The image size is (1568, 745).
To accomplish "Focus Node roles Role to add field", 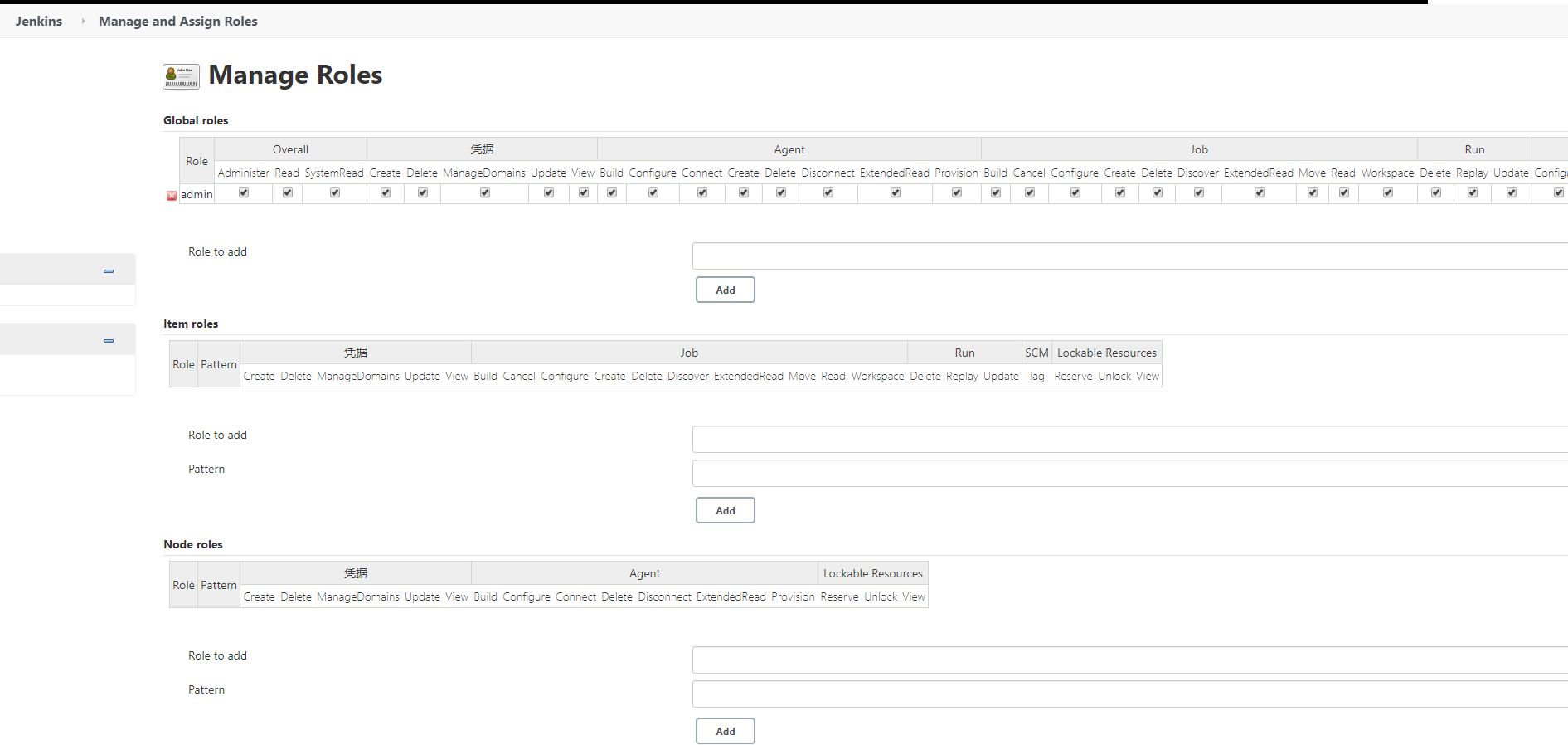I will (1130, 660).
